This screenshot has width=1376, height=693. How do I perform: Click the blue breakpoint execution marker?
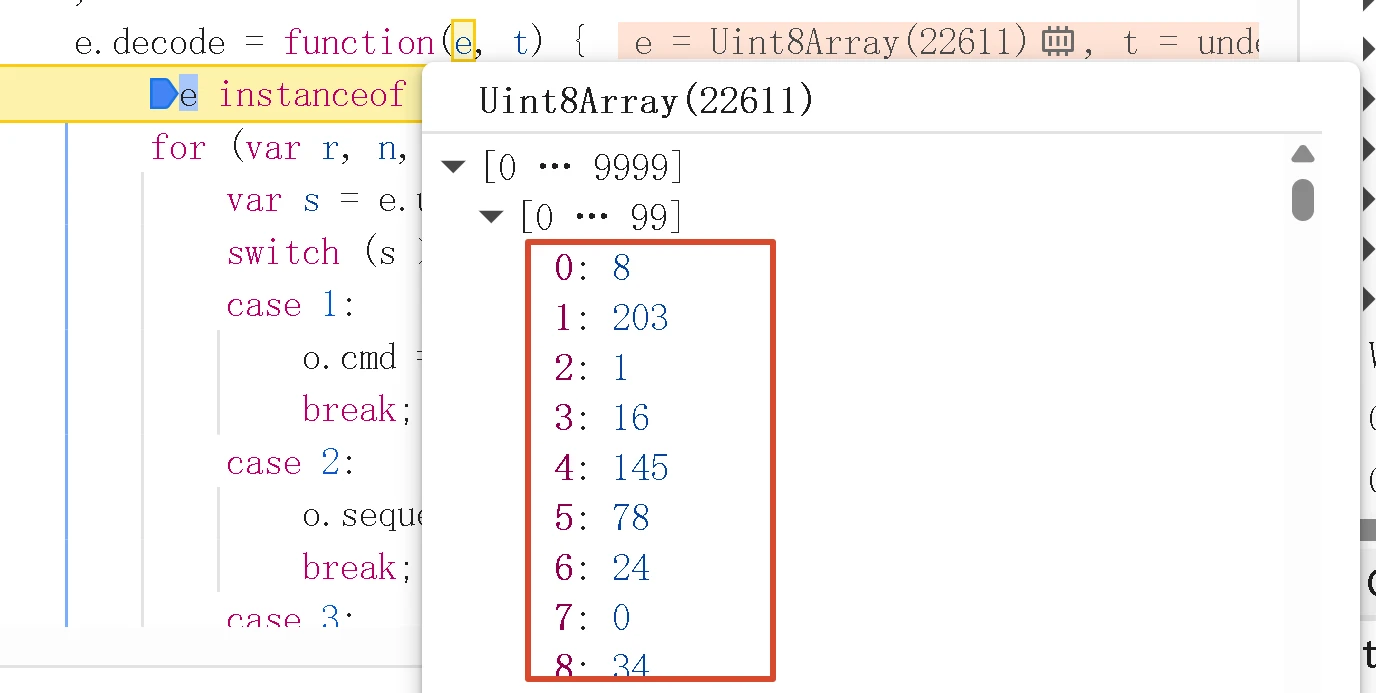[x=163, y=94]
